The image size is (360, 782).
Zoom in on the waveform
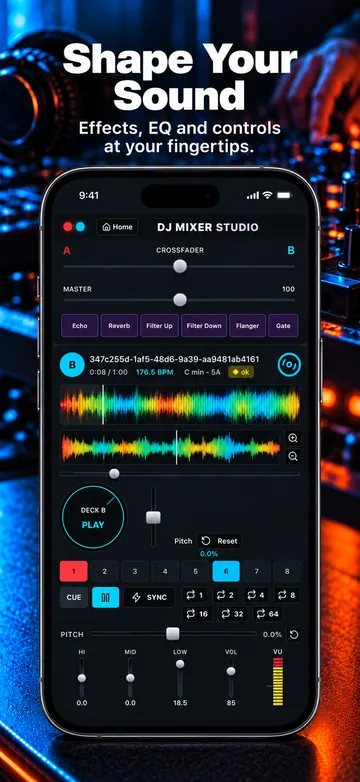293,438
